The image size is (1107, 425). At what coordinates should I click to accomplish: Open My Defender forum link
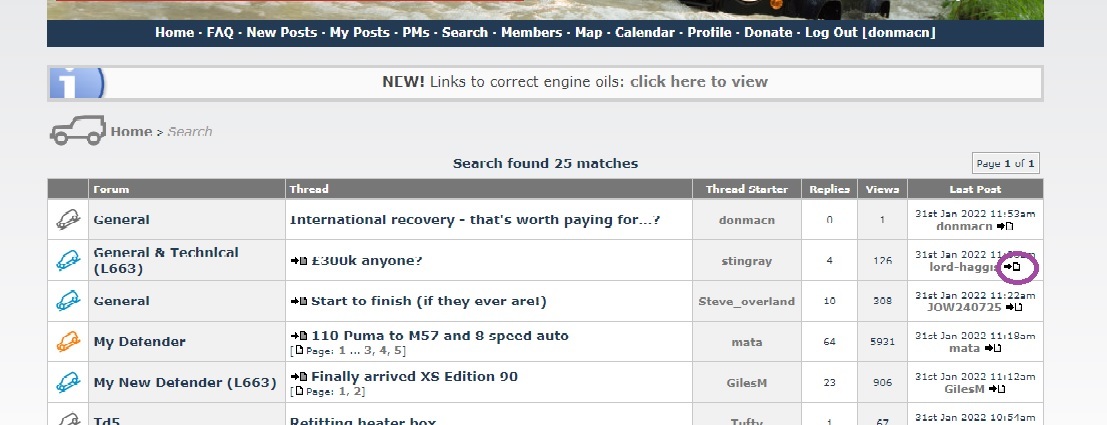(140, 342)
